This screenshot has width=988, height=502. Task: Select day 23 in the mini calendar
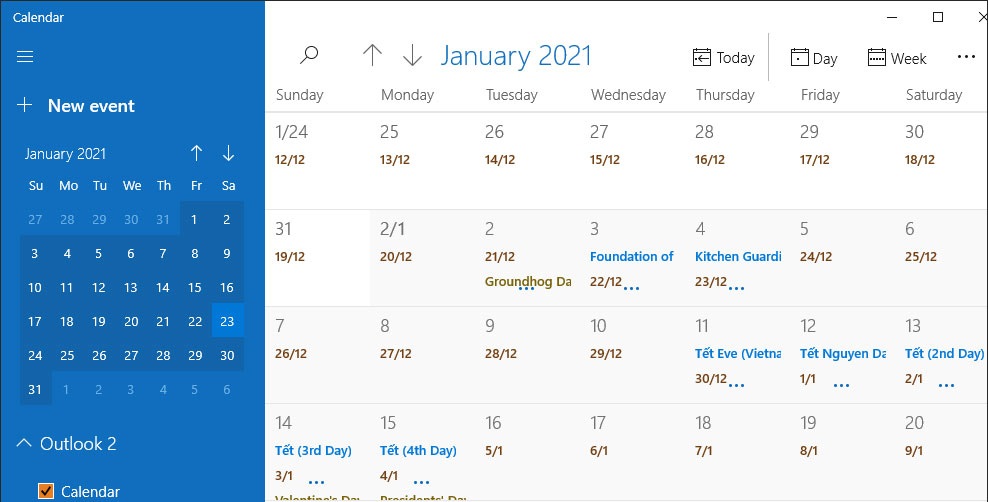(227, 321)
